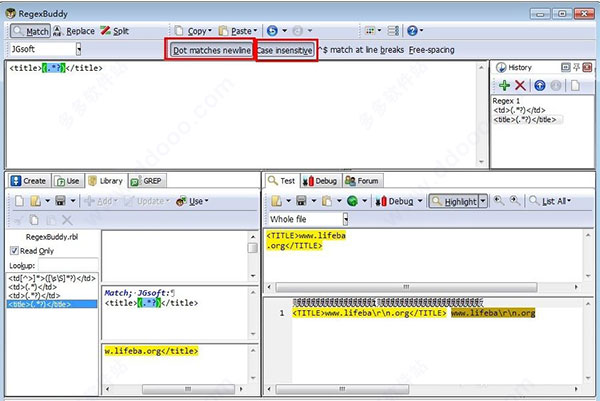Open the JGsoft regex flavor dropdown
600x401 pixels.
point(78,49)
